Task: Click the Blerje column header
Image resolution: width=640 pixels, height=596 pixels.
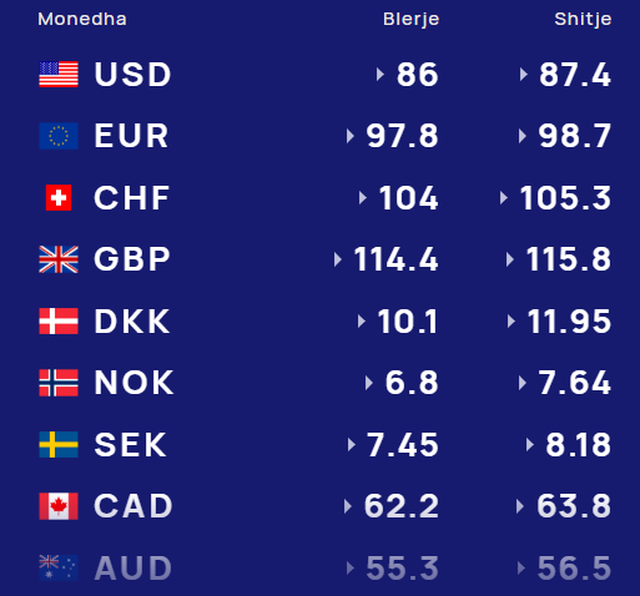Action: pos(410,20)
